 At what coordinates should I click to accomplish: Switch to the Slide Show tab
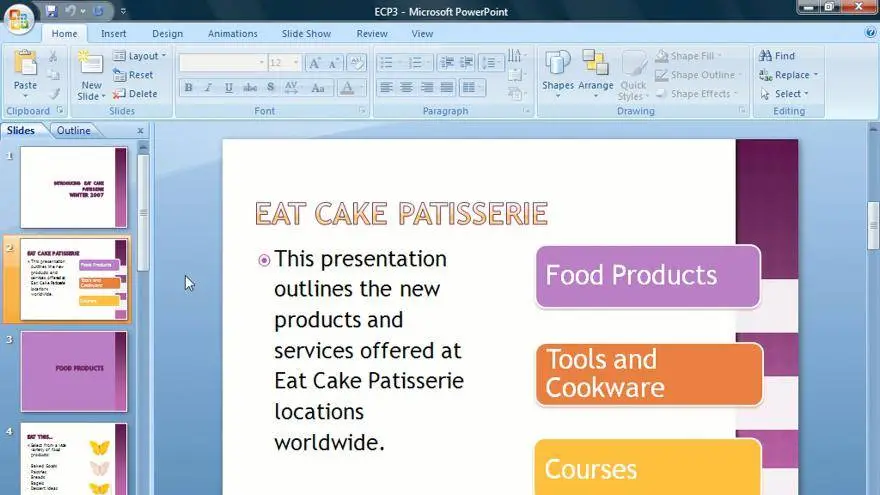[x=306, y=34]
